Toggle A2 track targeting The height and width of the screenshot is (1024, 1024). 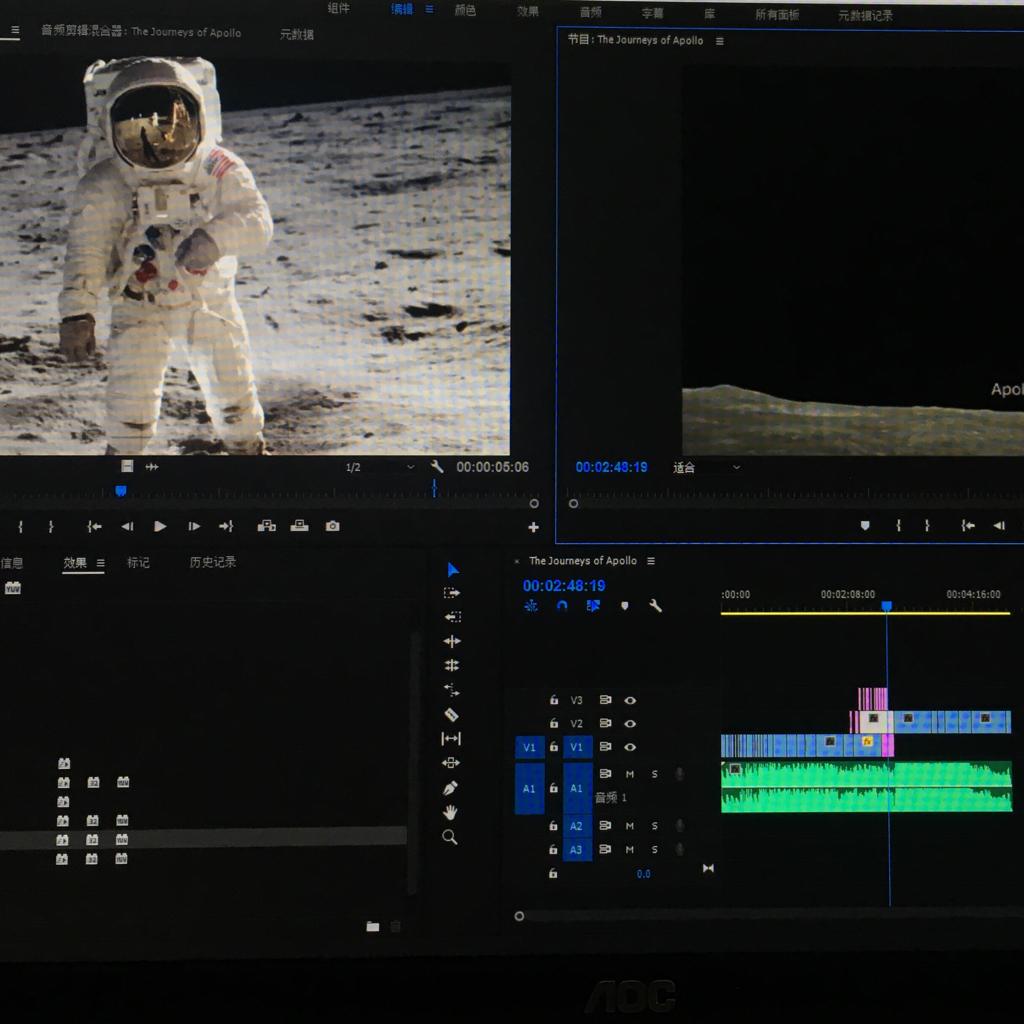pyautogui.click(x=577, y=826)
